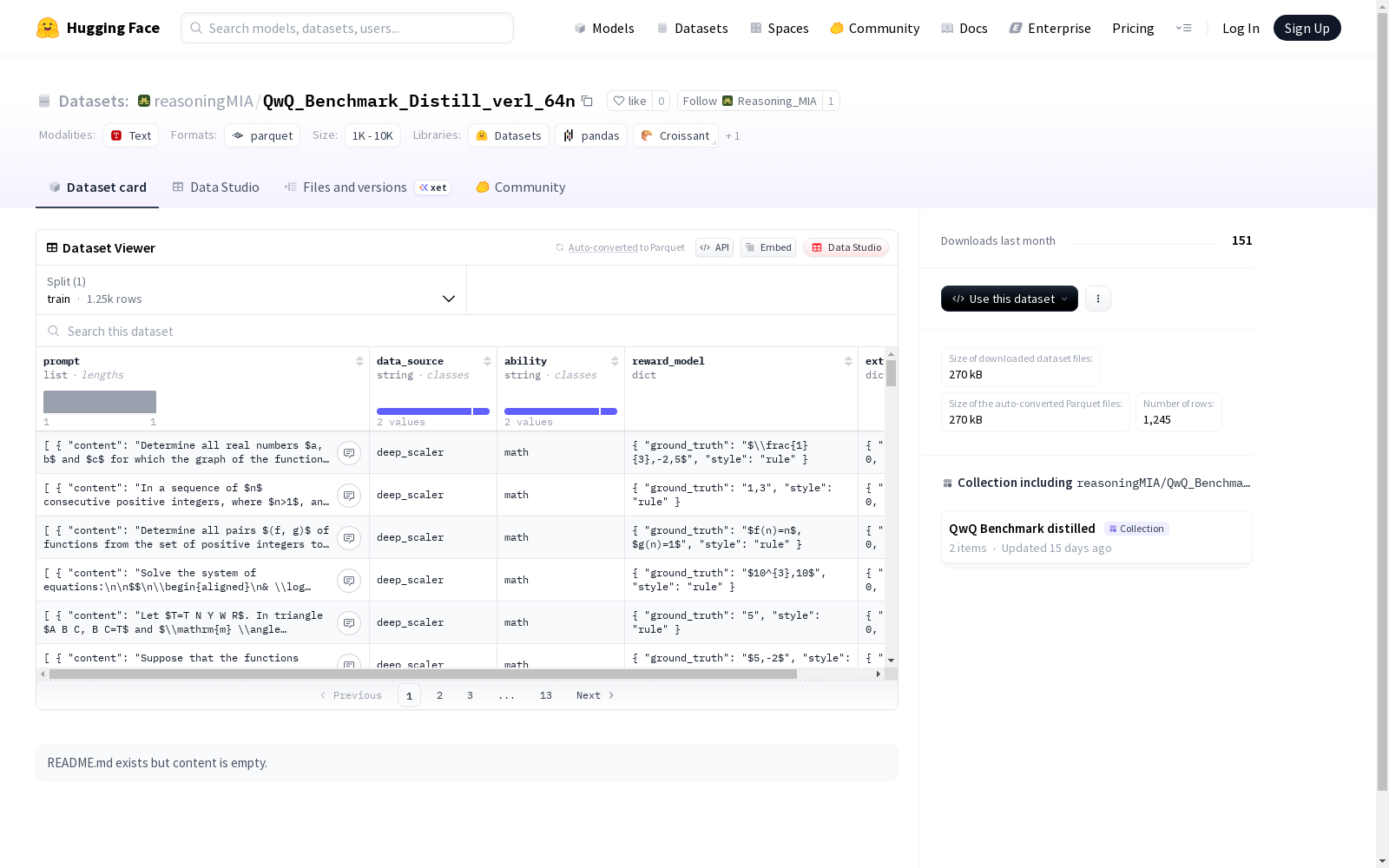The height and width of the screenshot is (868, 1389).
Task: Open Docs in the top navigation
Action: [964, 28]
